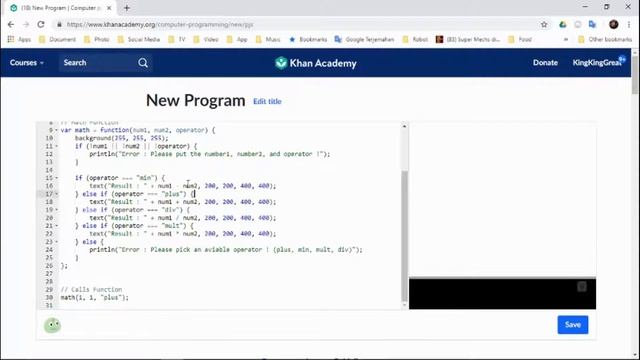The width and height of the screenshot is (640, 360).
Task: Click the canvas output preview area
Action: pyautogui.click(x=502, y=200)
